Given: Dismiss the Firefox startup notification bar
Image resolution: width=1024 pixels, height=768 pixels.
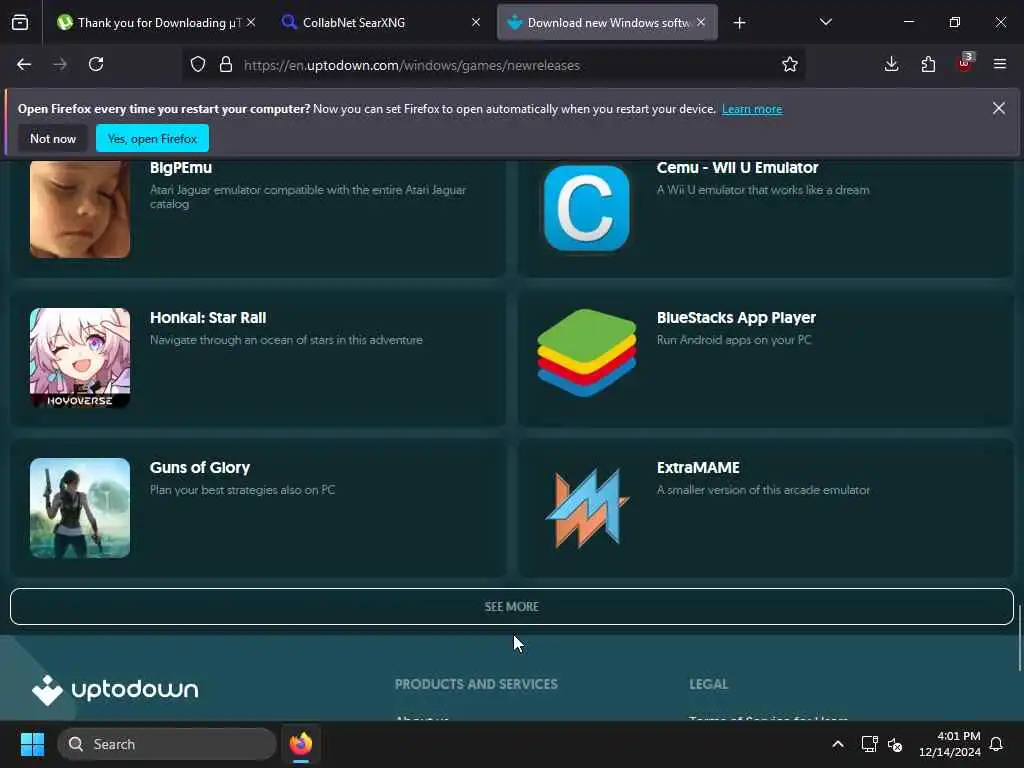Looking at the screenshot, I should coord(999,108).
